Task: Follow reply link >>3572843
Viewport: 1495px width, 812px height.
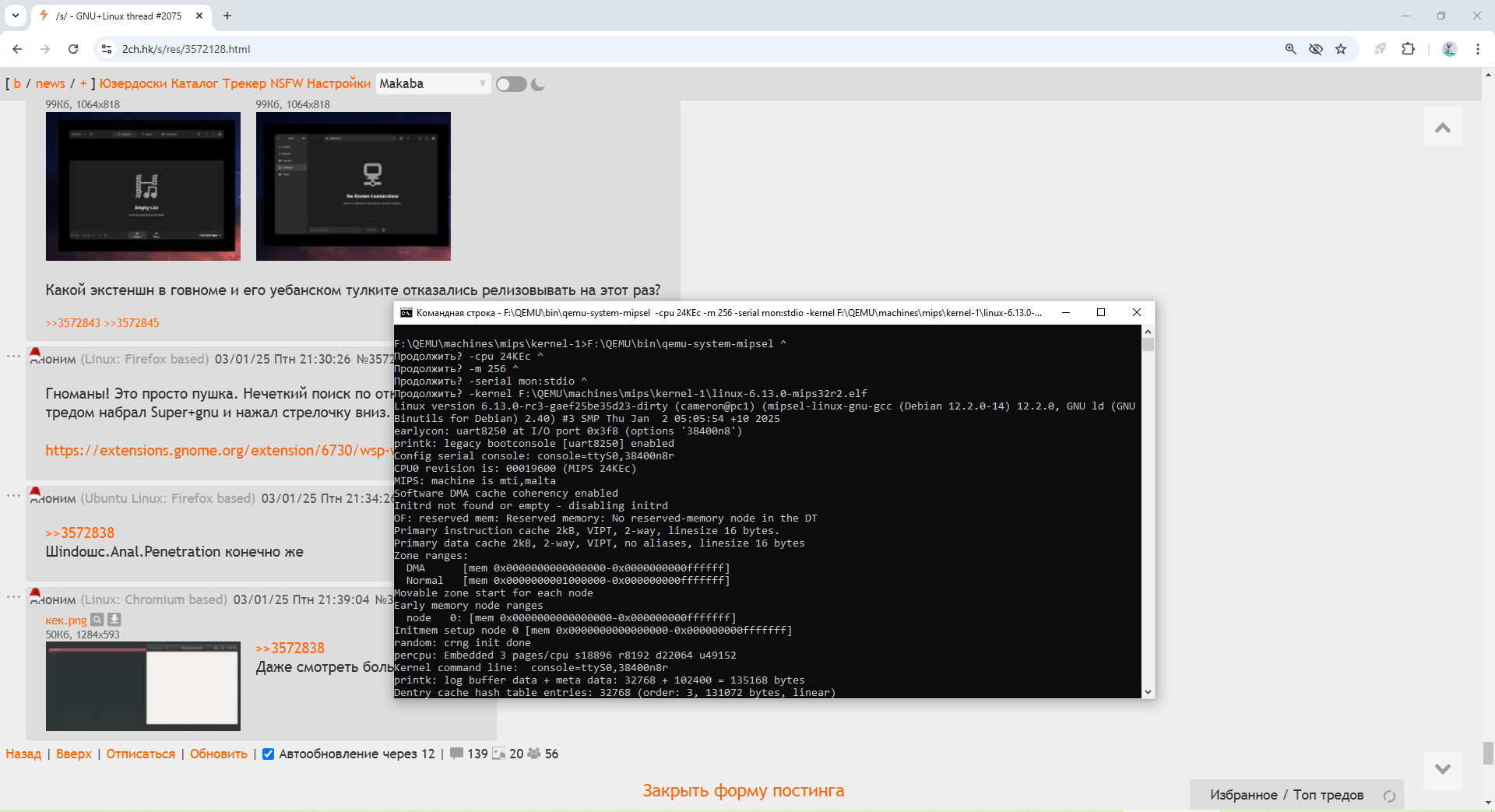Action: [x=73, y=323]
